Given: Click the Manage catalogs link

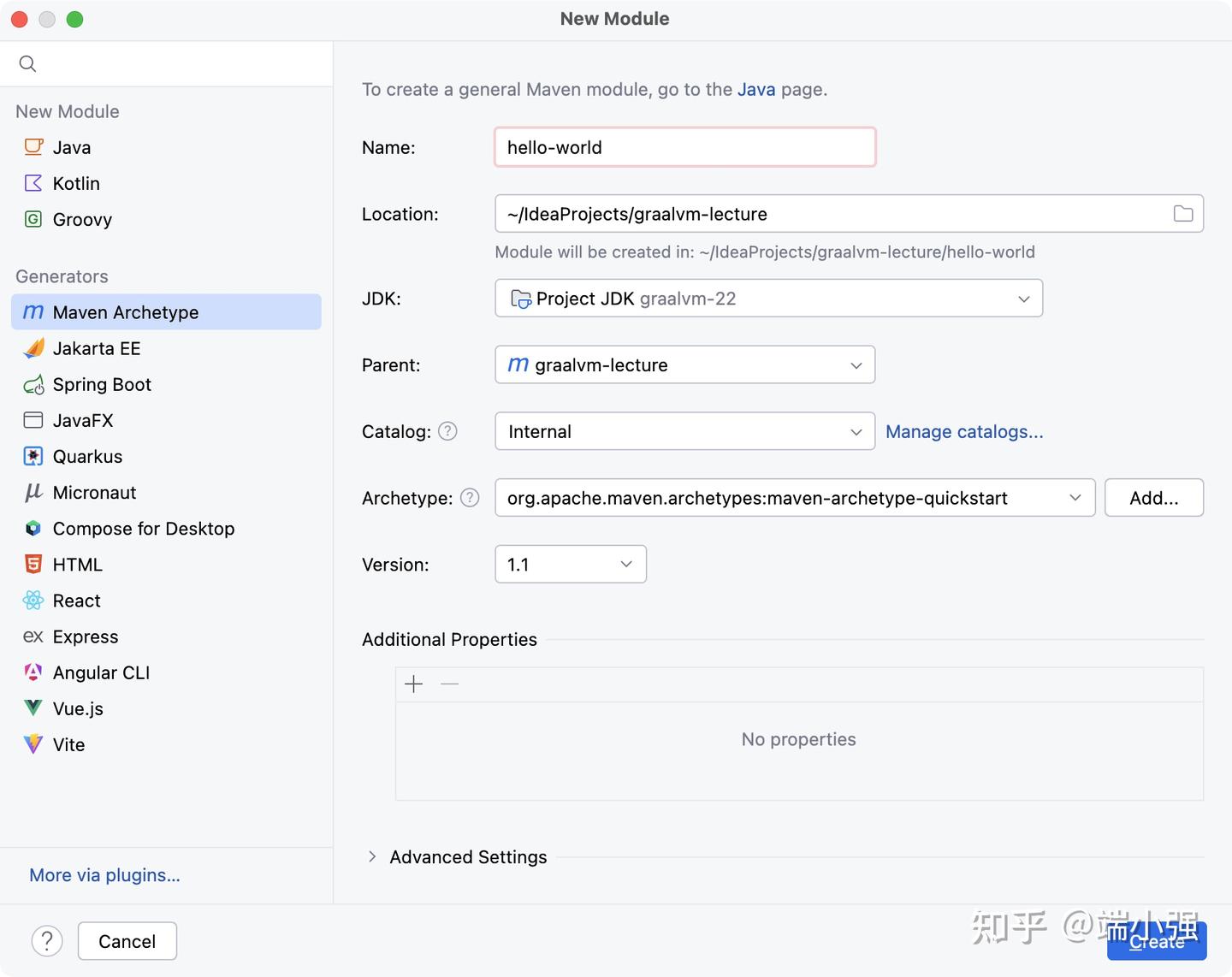Looking at the screenshot, I should pyautogui.click(x=964, y=431).
